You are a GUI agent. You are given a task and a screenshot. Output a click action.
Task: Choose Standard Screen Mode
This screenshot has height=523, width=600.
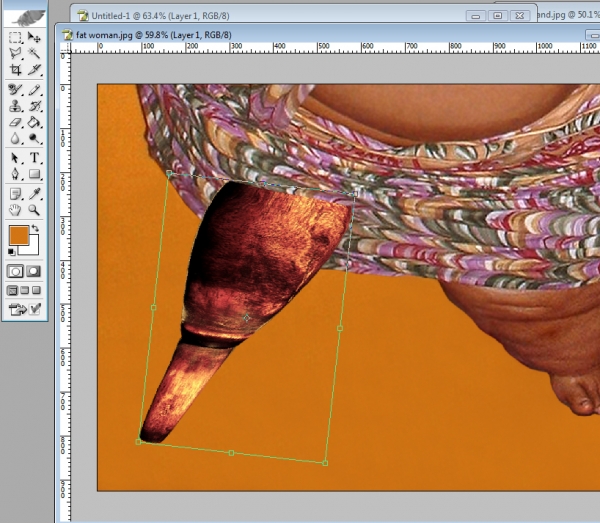click(12, 290)
